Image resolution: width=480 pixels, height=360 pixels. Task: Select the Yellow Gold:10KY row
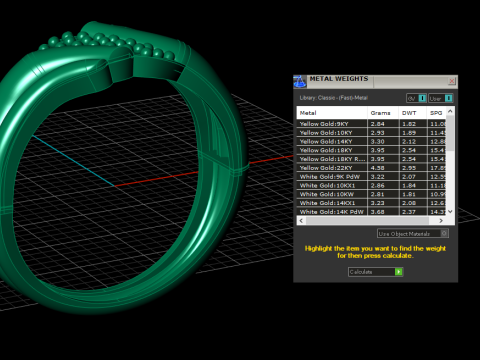[371, 133]
